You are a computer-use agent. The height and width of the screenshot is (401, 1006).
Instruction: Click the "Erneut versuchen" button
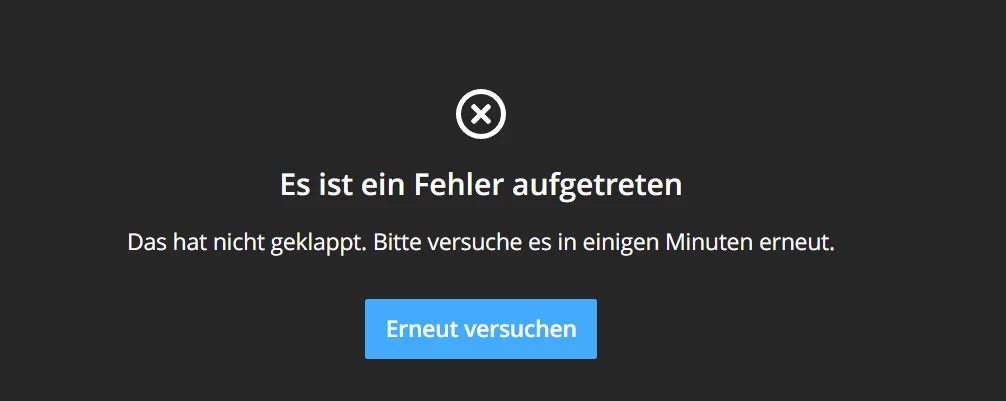[481, 329]
